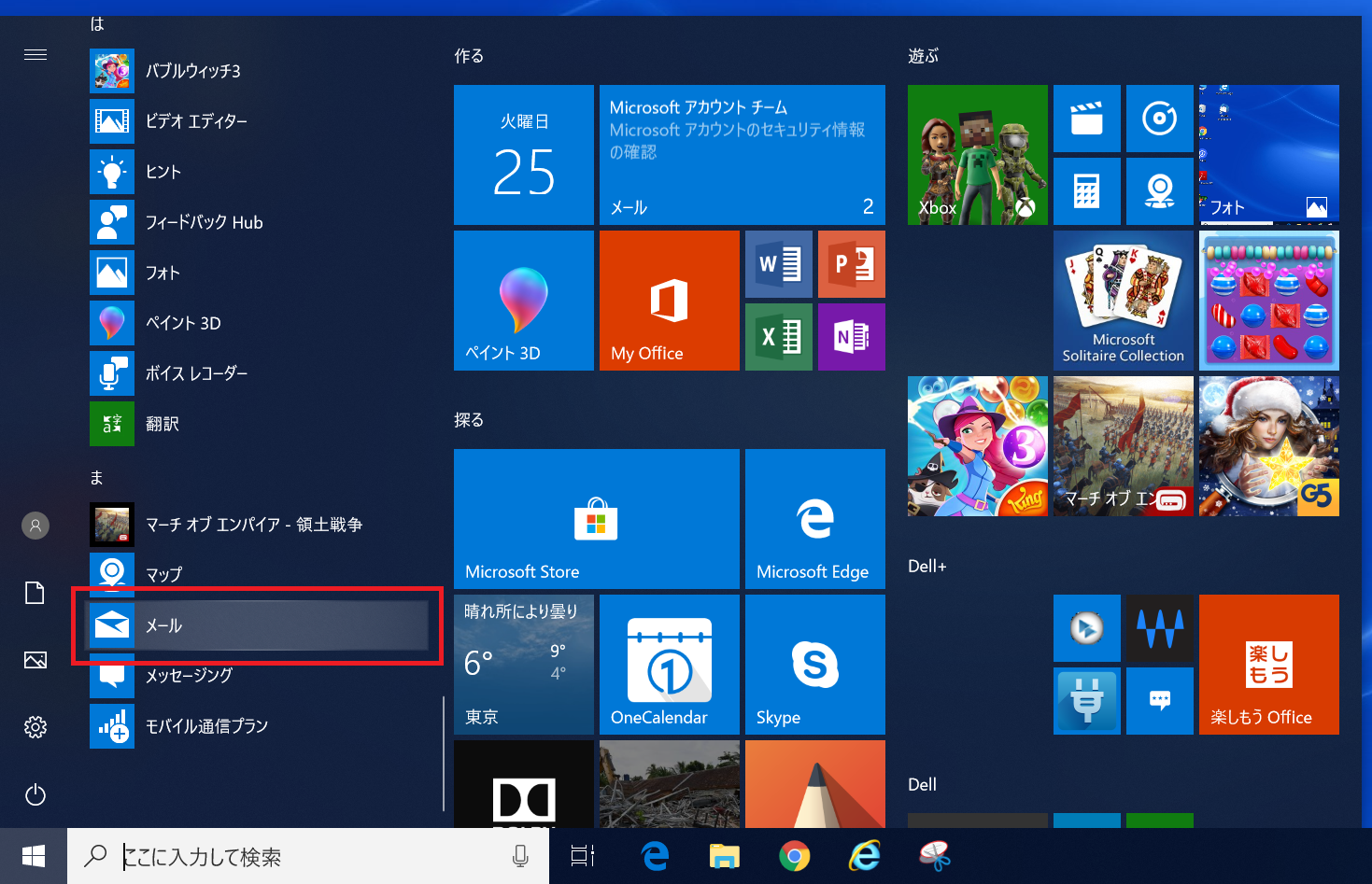This screenshot has height=884, width=1372.
Task: Launch バブルウィッチ3 from the app list
Action: [x=259, y=71]
